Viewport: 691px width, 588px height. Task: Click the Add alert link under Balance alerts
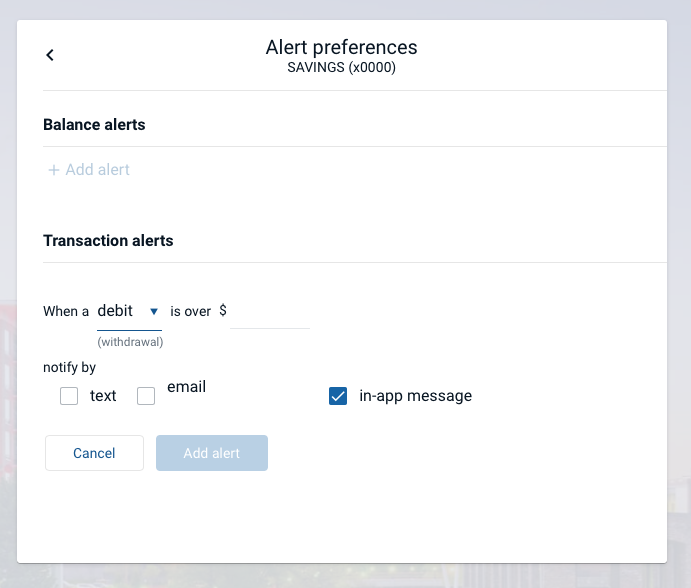[89, 170]
